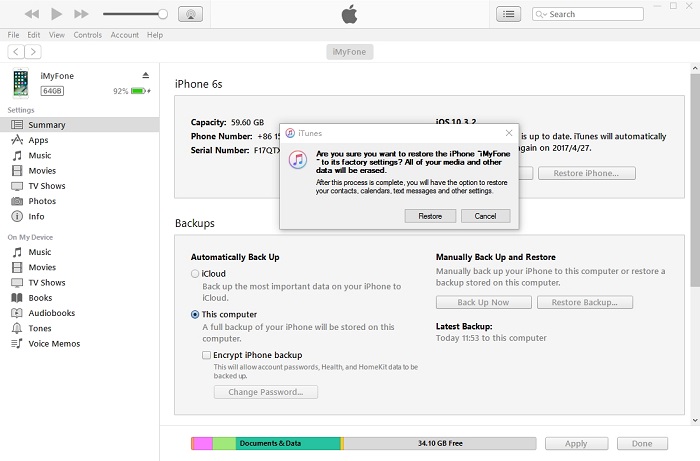
Task: Open the View menu
Action: [57, 35]
